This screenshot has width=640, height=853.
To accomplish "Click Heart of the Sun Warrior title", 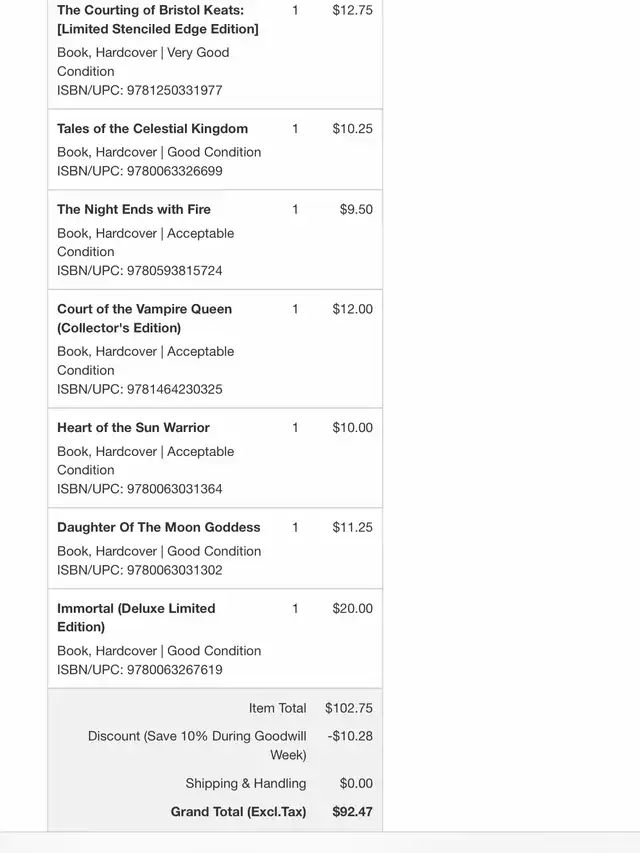I will point(133,428).
